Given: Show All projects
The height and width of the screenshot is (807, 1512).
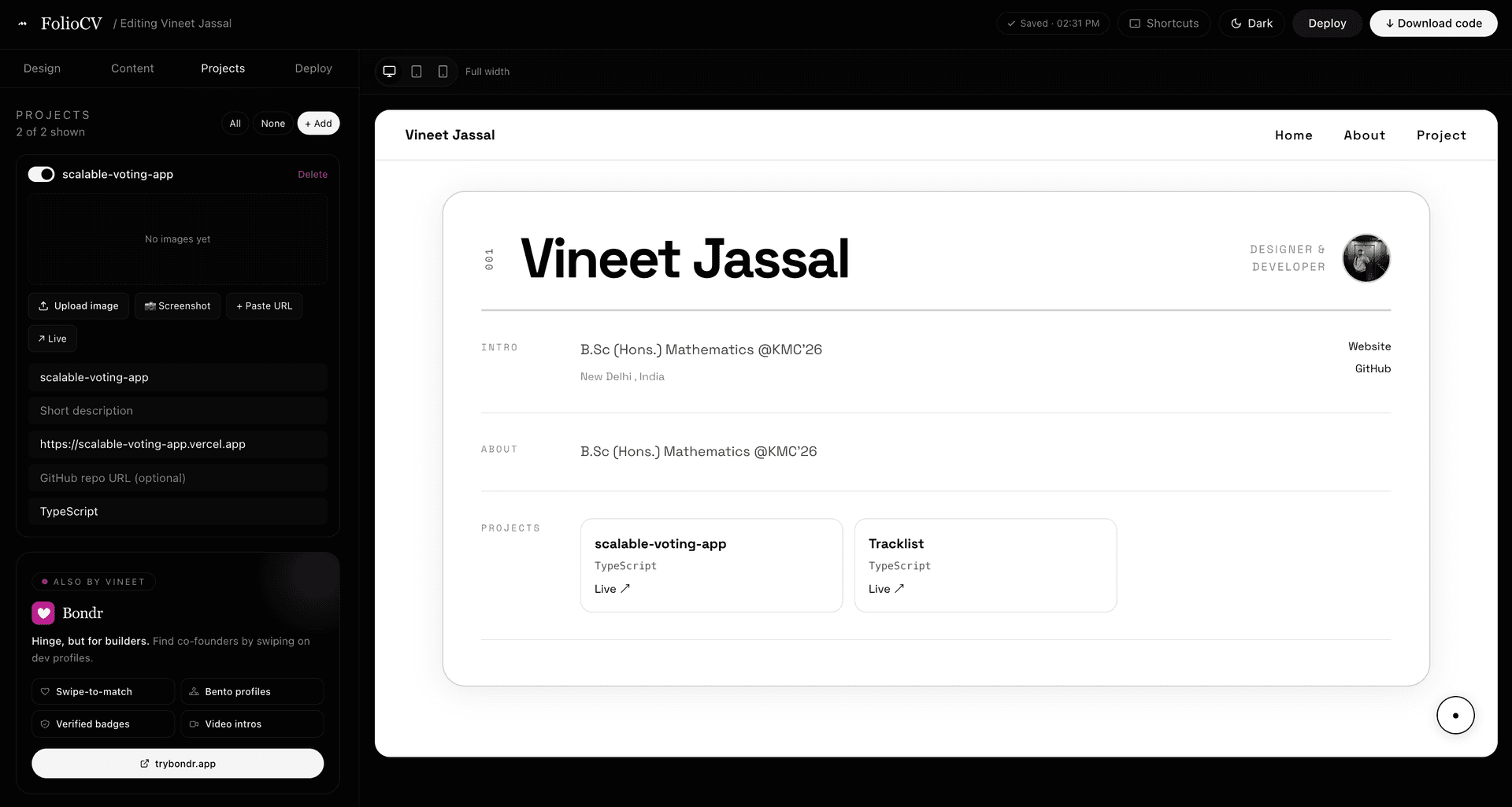Looking at the screenshot, I should coord(235,124).
